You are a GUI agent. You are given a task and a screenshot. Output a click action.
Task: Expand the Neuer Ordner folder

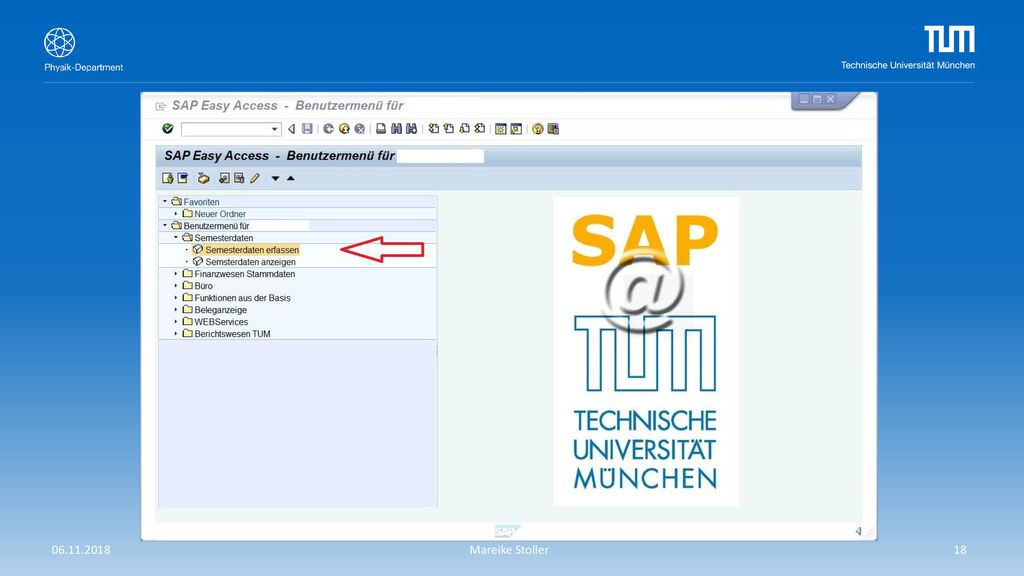click(x=176, y=214)
